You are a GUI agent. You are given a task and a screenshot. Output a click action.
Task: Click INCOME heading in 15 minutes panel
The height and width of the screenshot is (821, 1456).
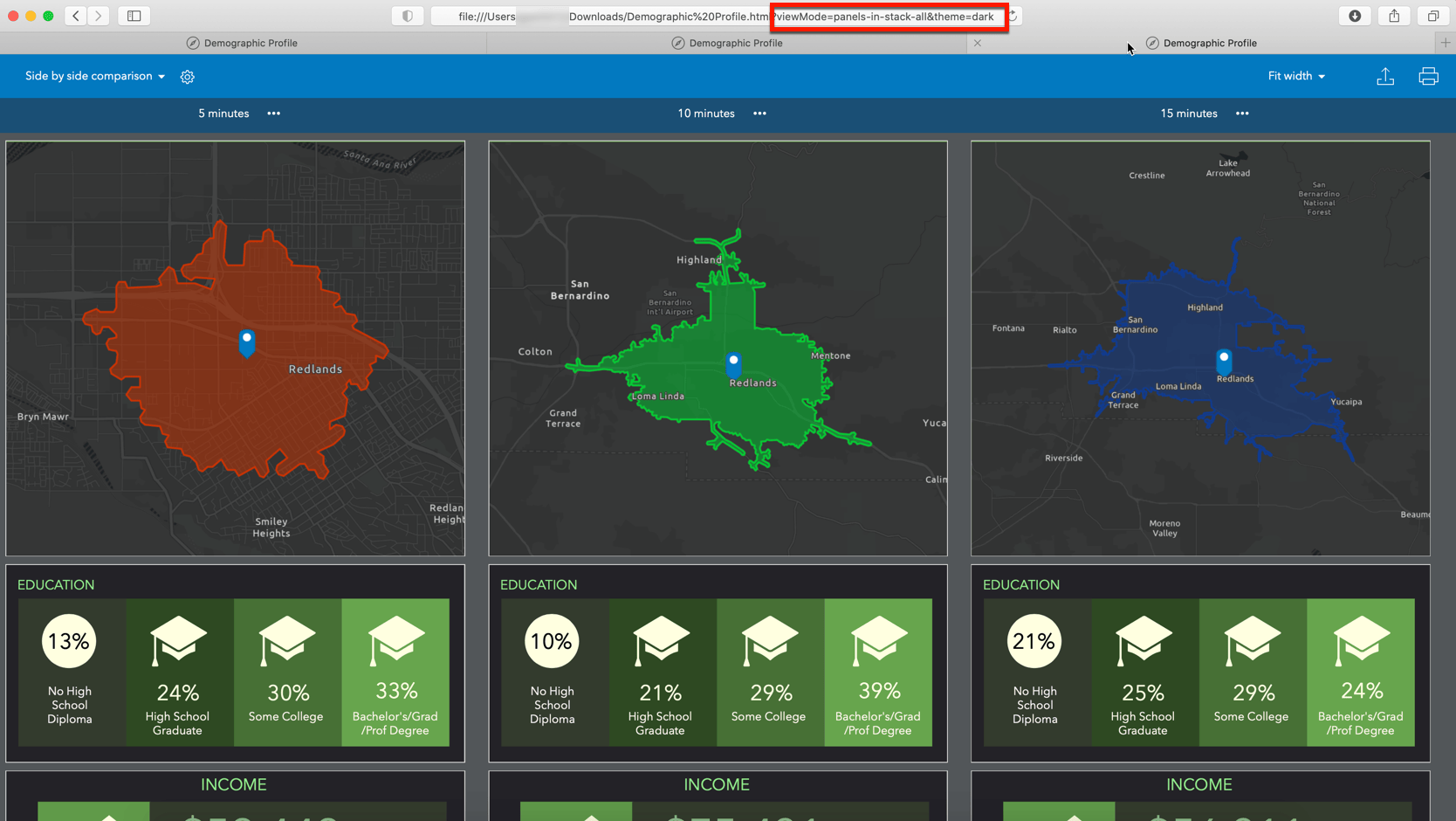[x=1199, y=785]
